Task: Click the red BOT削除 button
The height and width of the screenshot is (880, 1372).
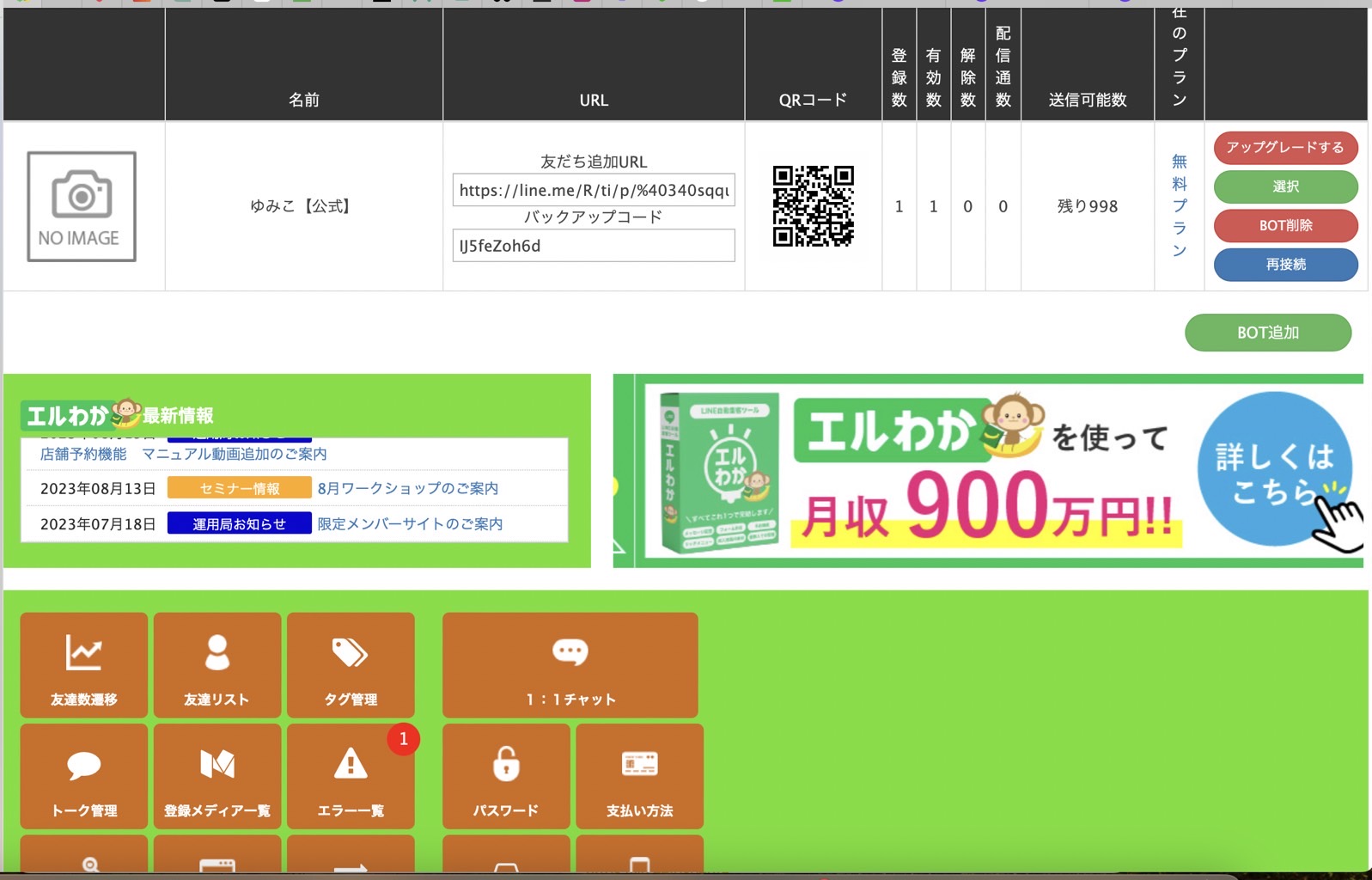Action: (1285, 225)
